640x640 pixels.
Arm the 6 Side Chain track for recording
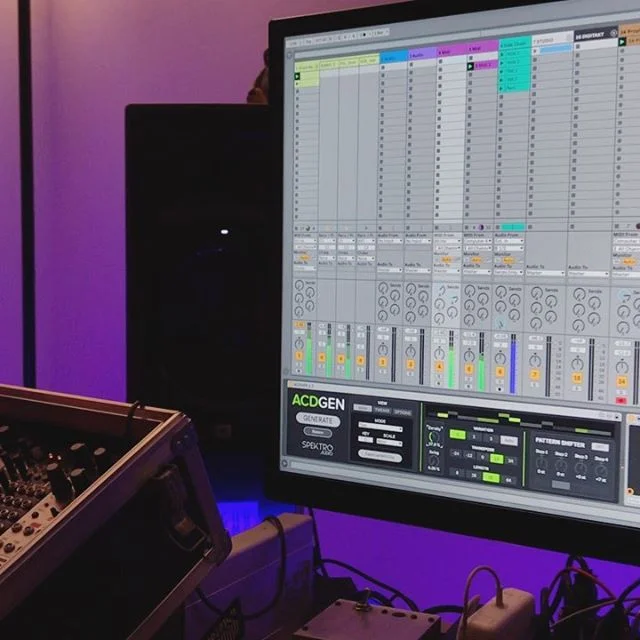pos(500,389)
